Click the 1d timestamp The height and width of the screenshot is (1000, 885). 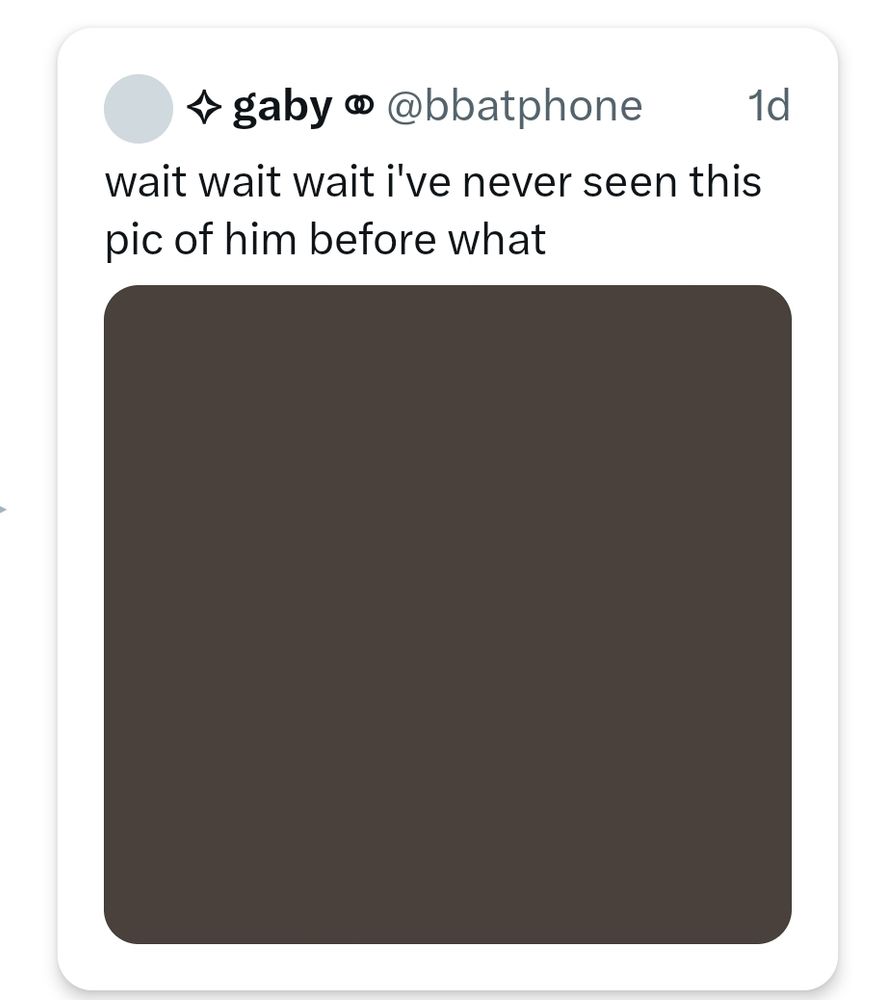[x=769, y=105]
